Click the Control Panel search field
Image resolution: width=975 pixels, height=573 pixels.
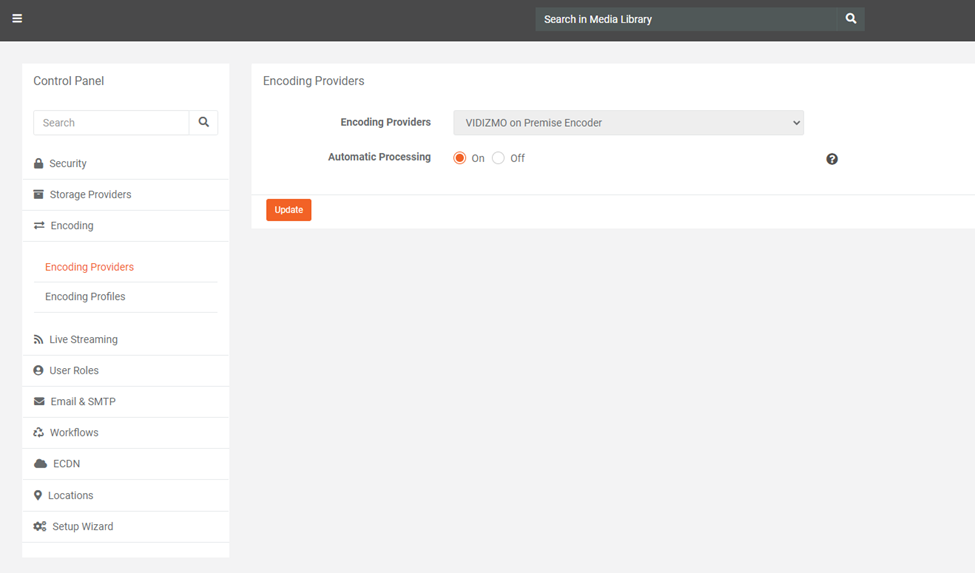click(x=111, y=122)
